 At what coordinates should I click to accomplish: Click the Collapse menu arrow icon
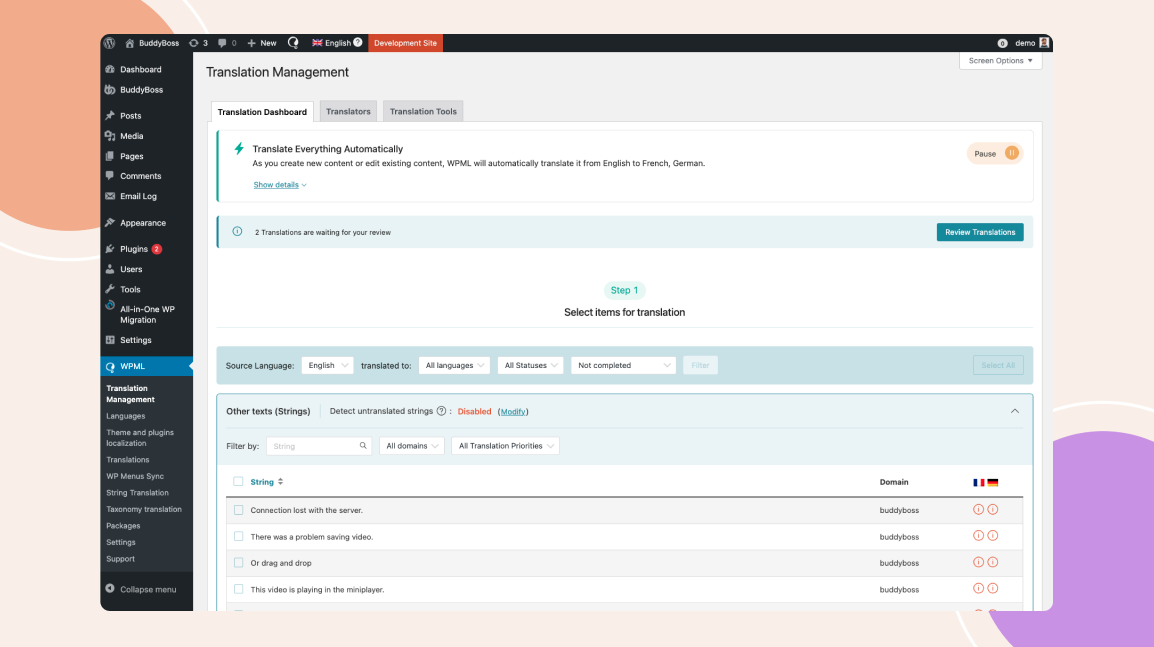tap(111, 589)
